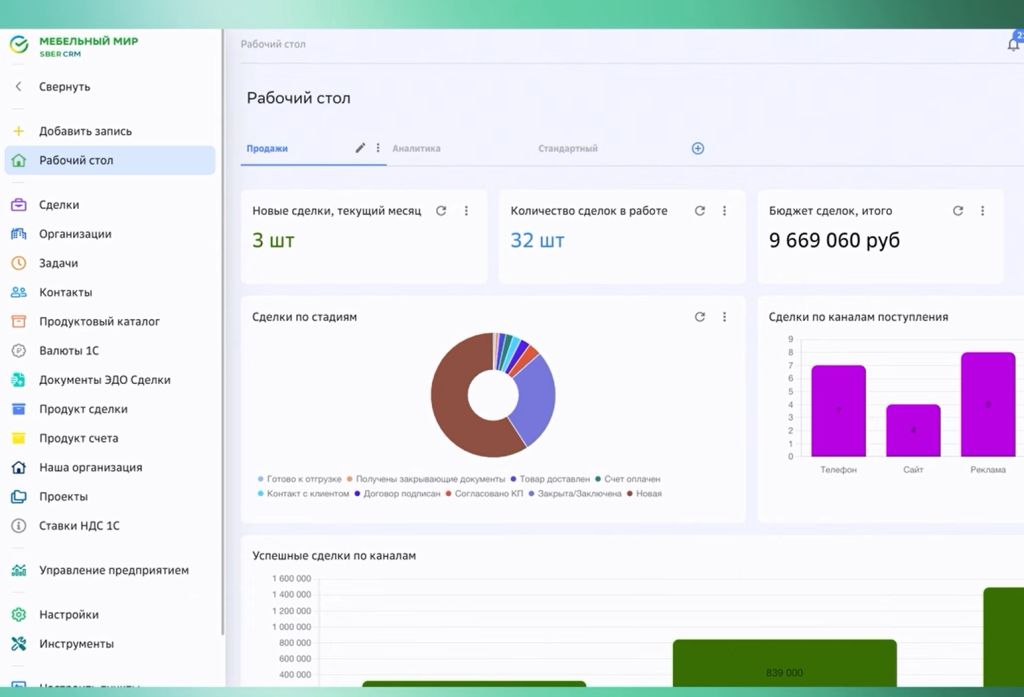Viewport: 1024px width, 697px height.
Task: Click the Продукт счета yellow icon
Action: pyautogui.click(x=18, y=438)
